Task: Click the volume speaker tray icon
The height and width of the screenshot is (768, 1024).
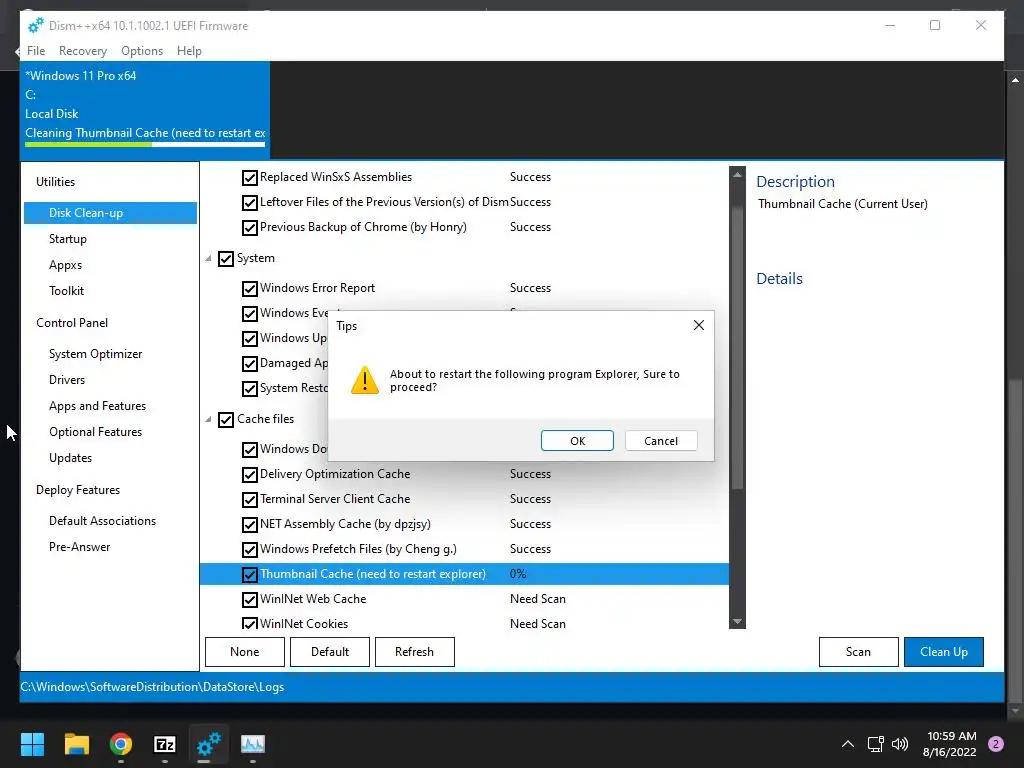Action: click(x=900, y=744)
